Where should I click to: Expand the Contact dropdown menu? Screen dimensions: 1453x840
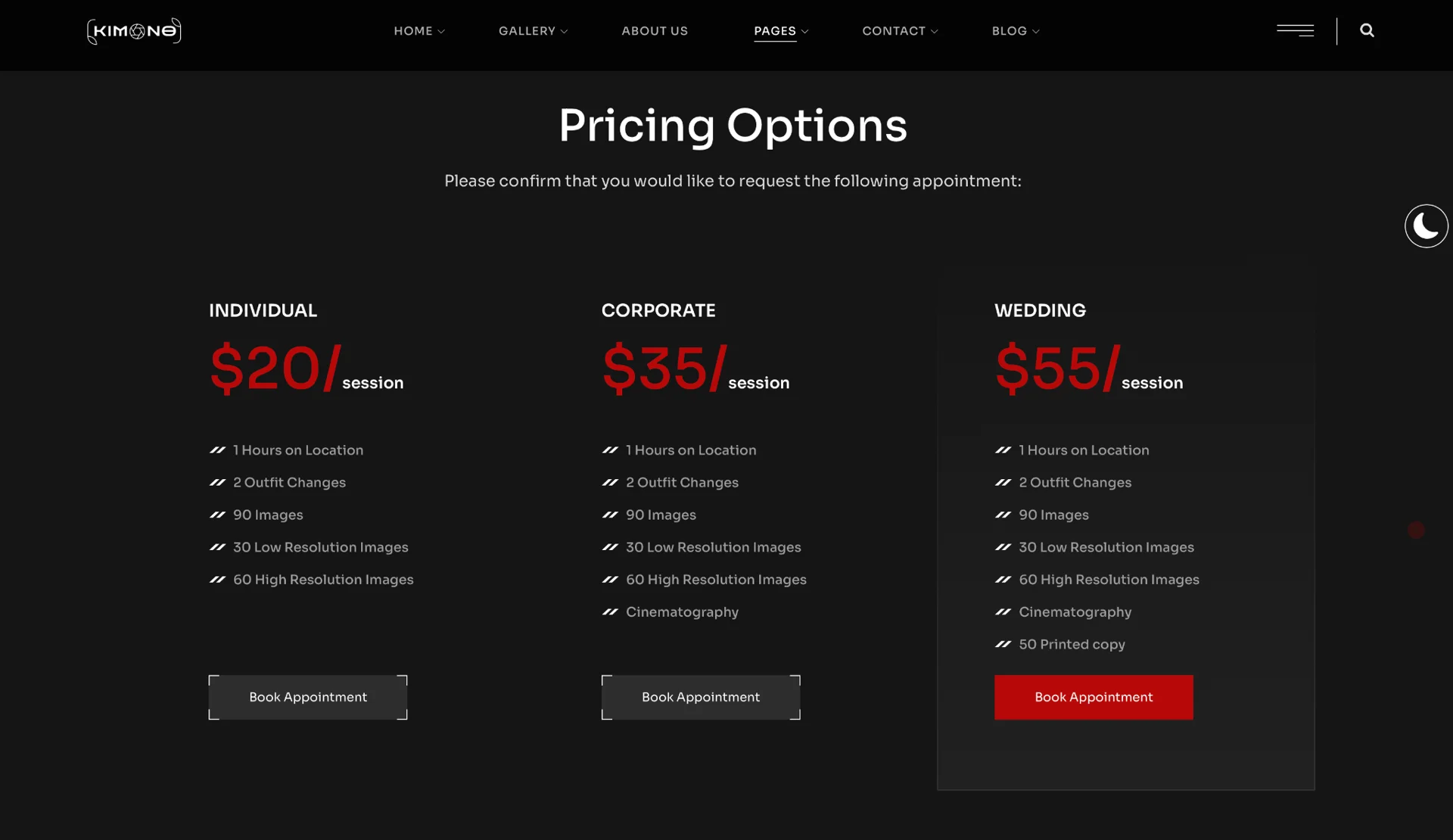[900, 31]
